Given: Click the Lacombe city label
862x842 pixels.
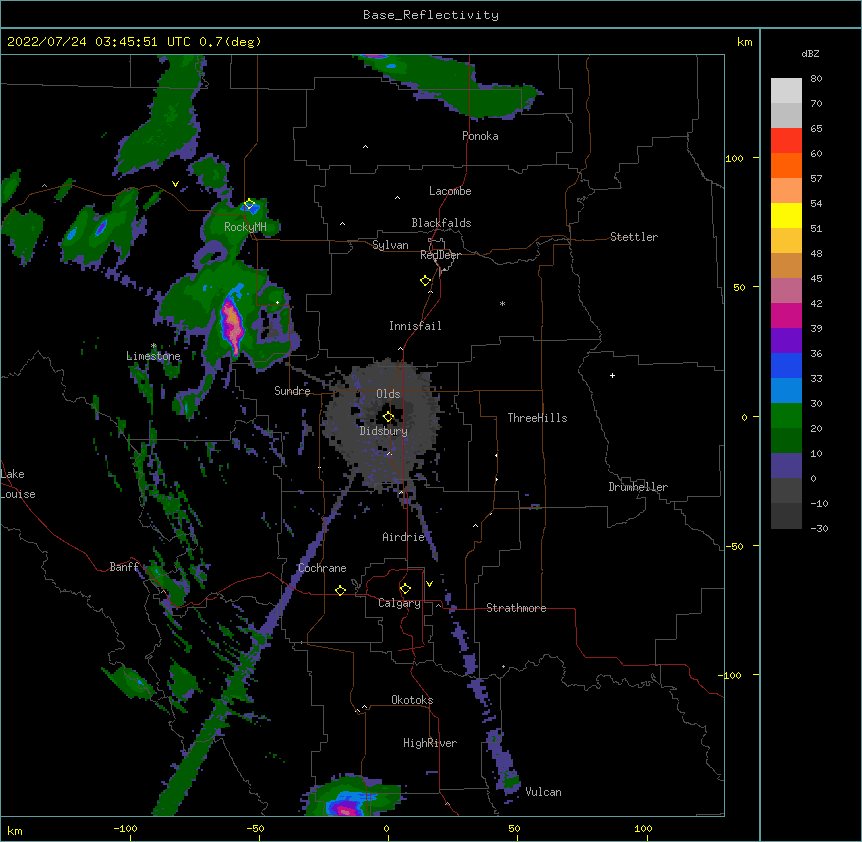Looking at the screenshot, I should (x=450, y=191).
